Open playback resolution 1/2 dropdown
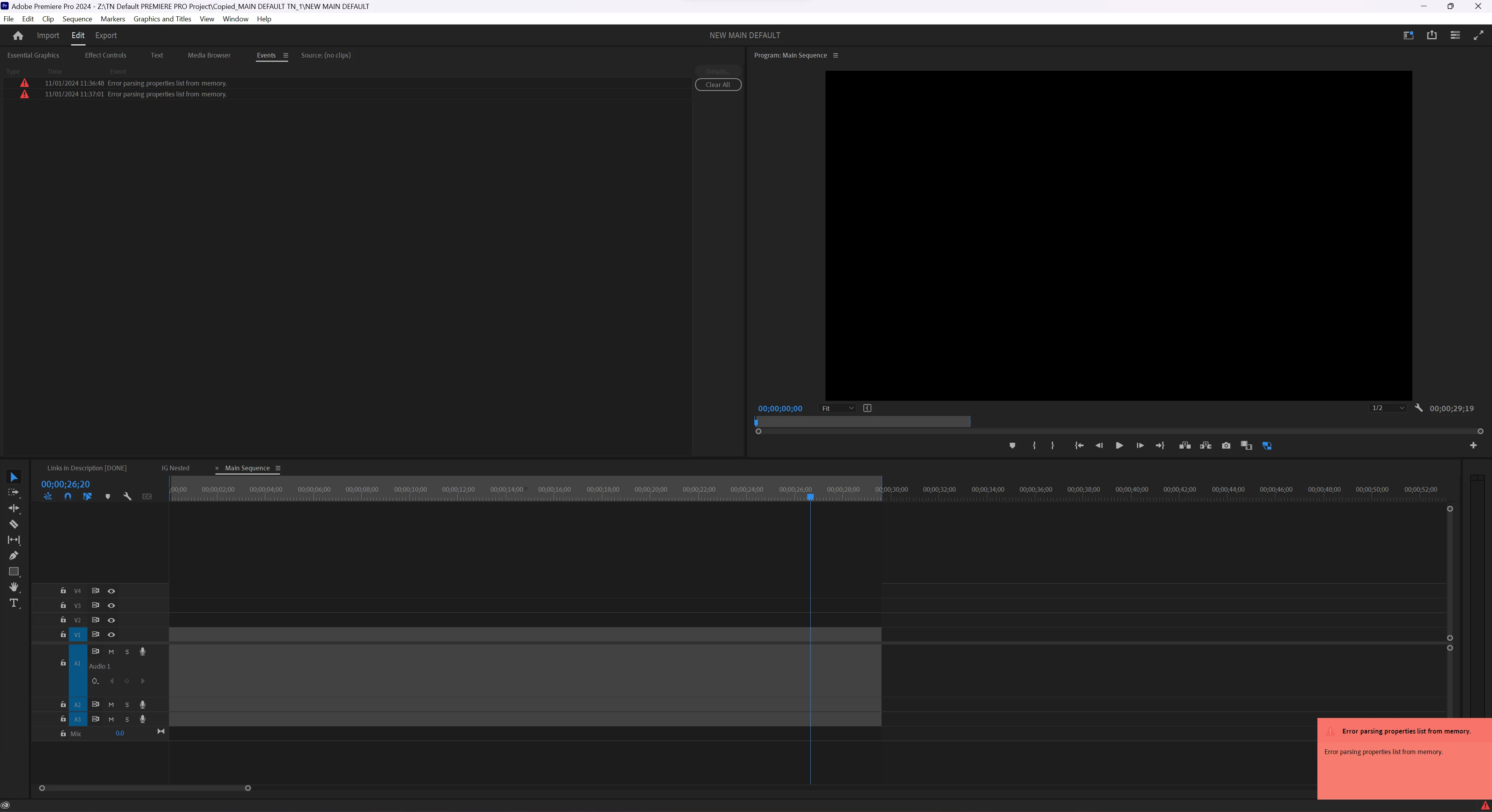 [x=1388, y=408]
